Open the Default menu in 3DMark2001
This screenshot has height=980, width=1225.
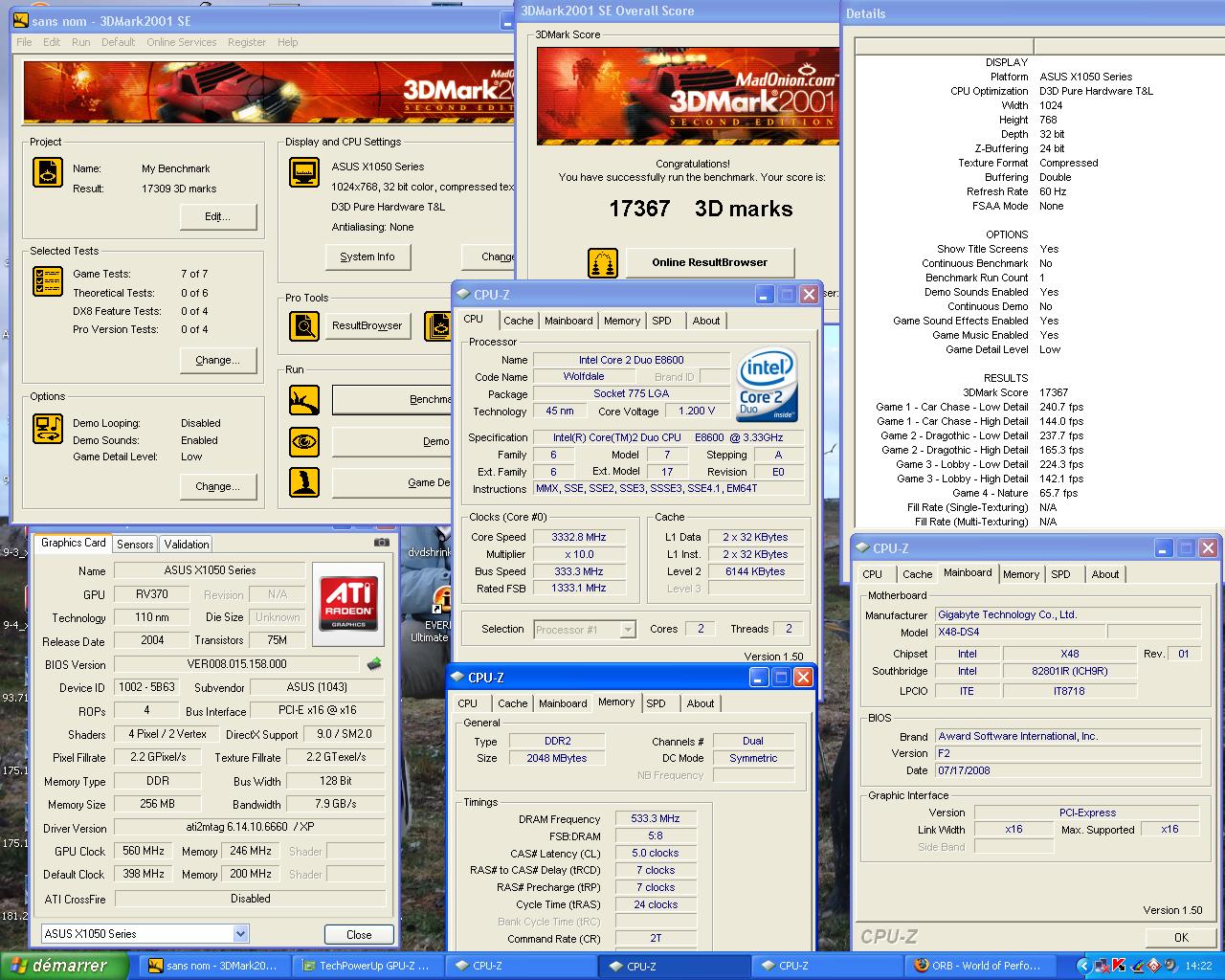coord(118,42)
